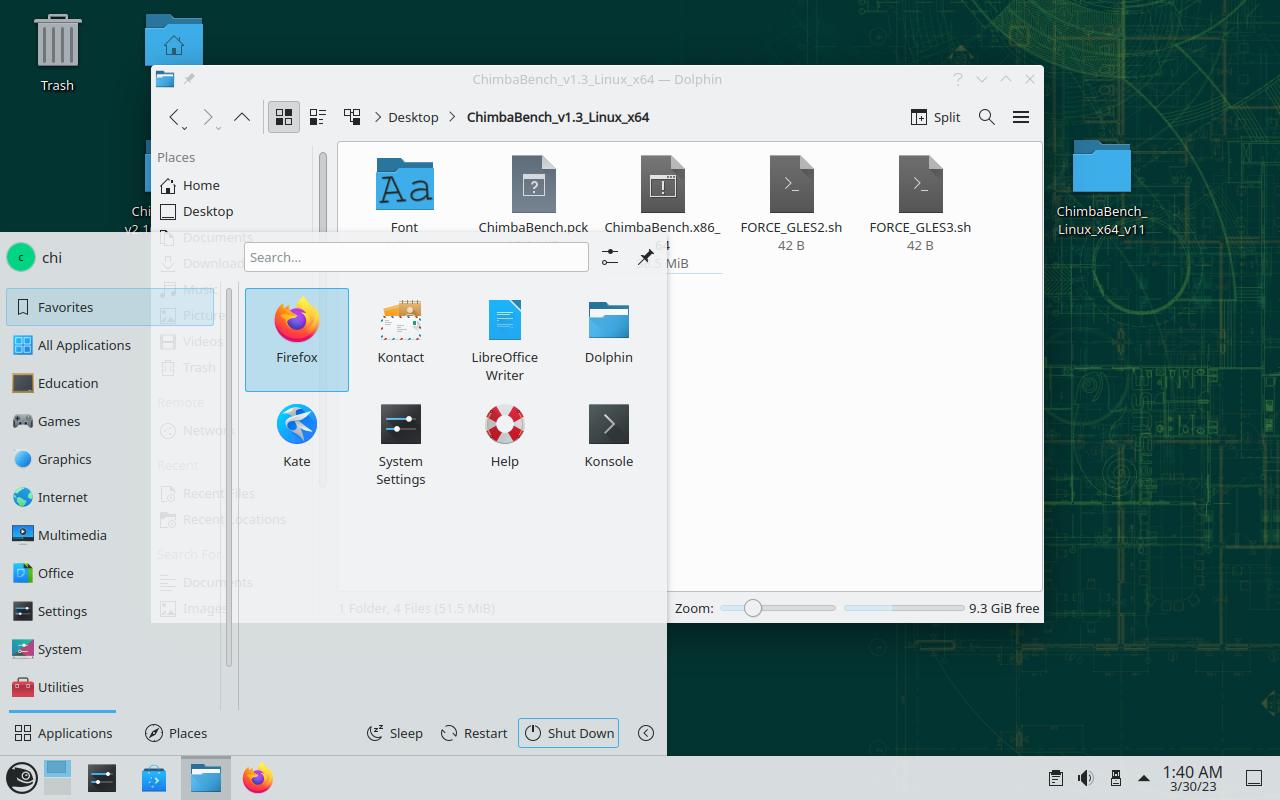Switch to the Applications tab

[63, 733]
